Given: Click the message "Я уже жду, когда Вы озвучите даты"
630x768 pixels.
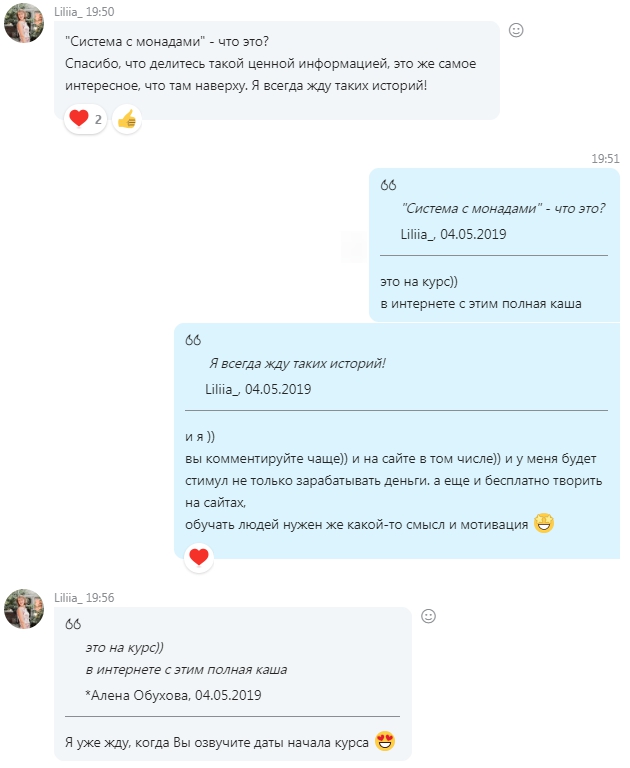Looking at the screenshot, I should [216, 742].
